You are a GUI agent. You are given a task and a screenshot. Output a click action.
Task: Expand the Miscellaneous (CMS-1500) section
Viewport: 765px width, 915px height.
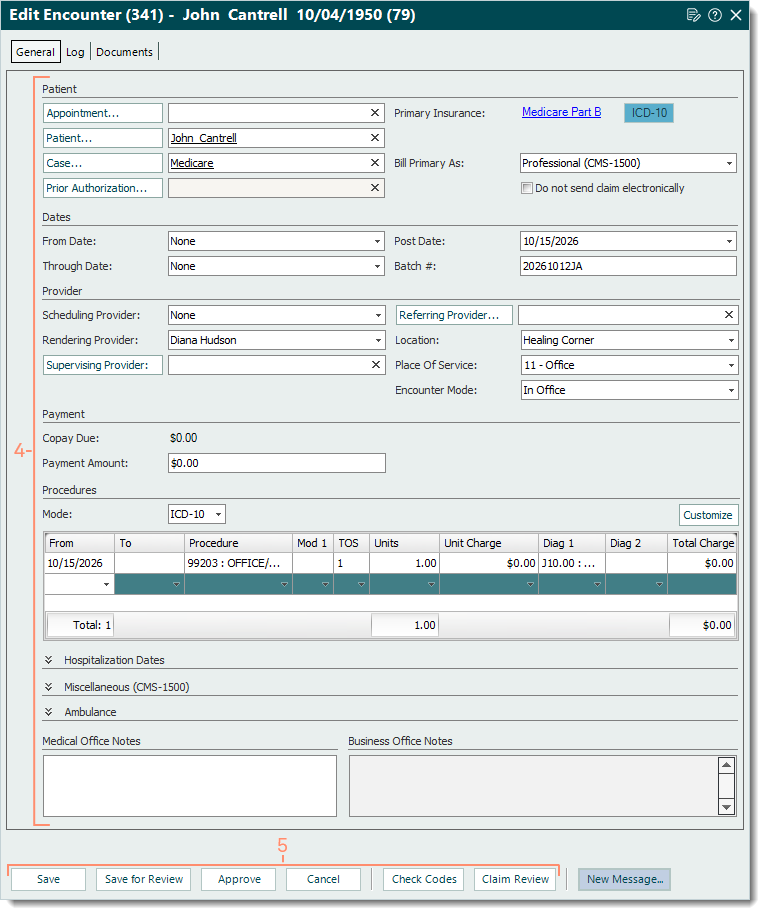(x=49, y=687)
